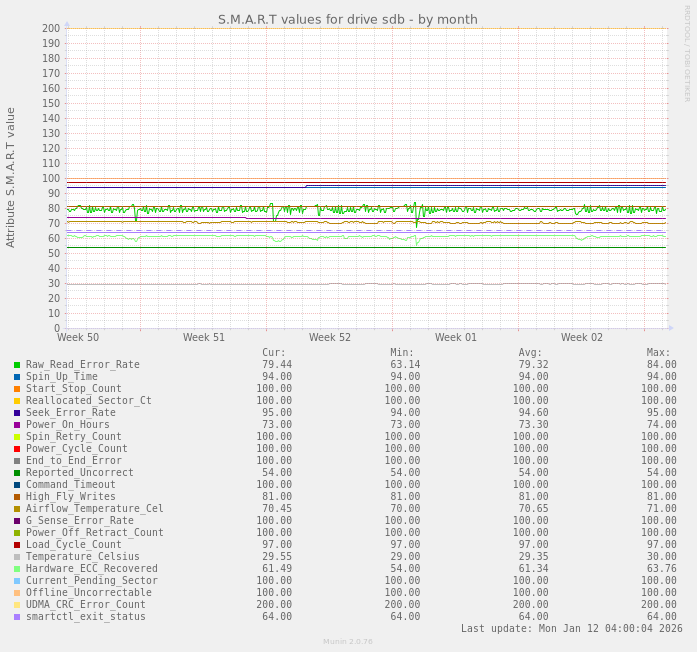Click the Week 52 x-axis label
Image resolution: width=697 pixels, height=652 pixels.
point(330,337)
